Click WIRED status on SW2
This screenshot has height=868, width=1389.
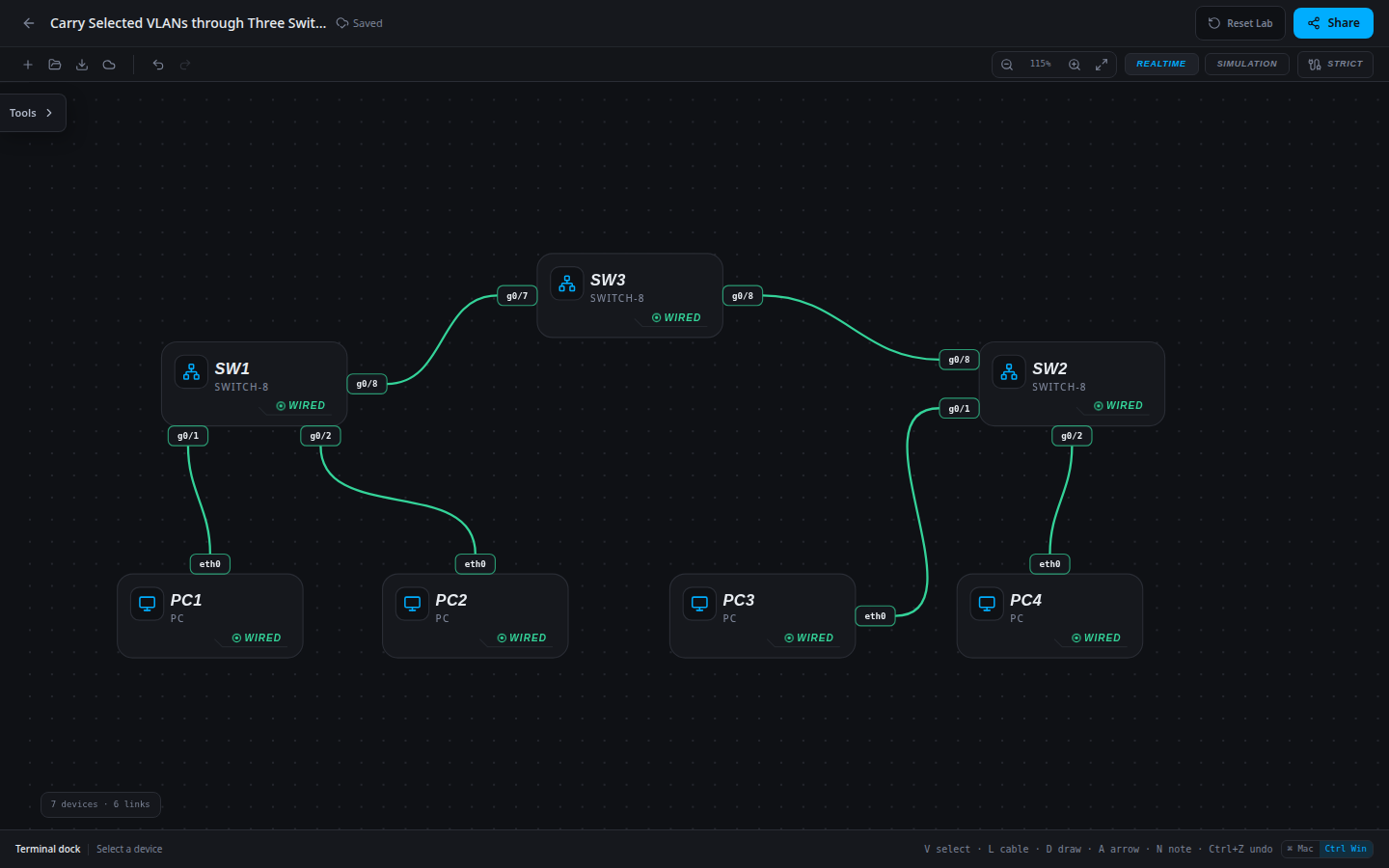tap(1118, 406)
